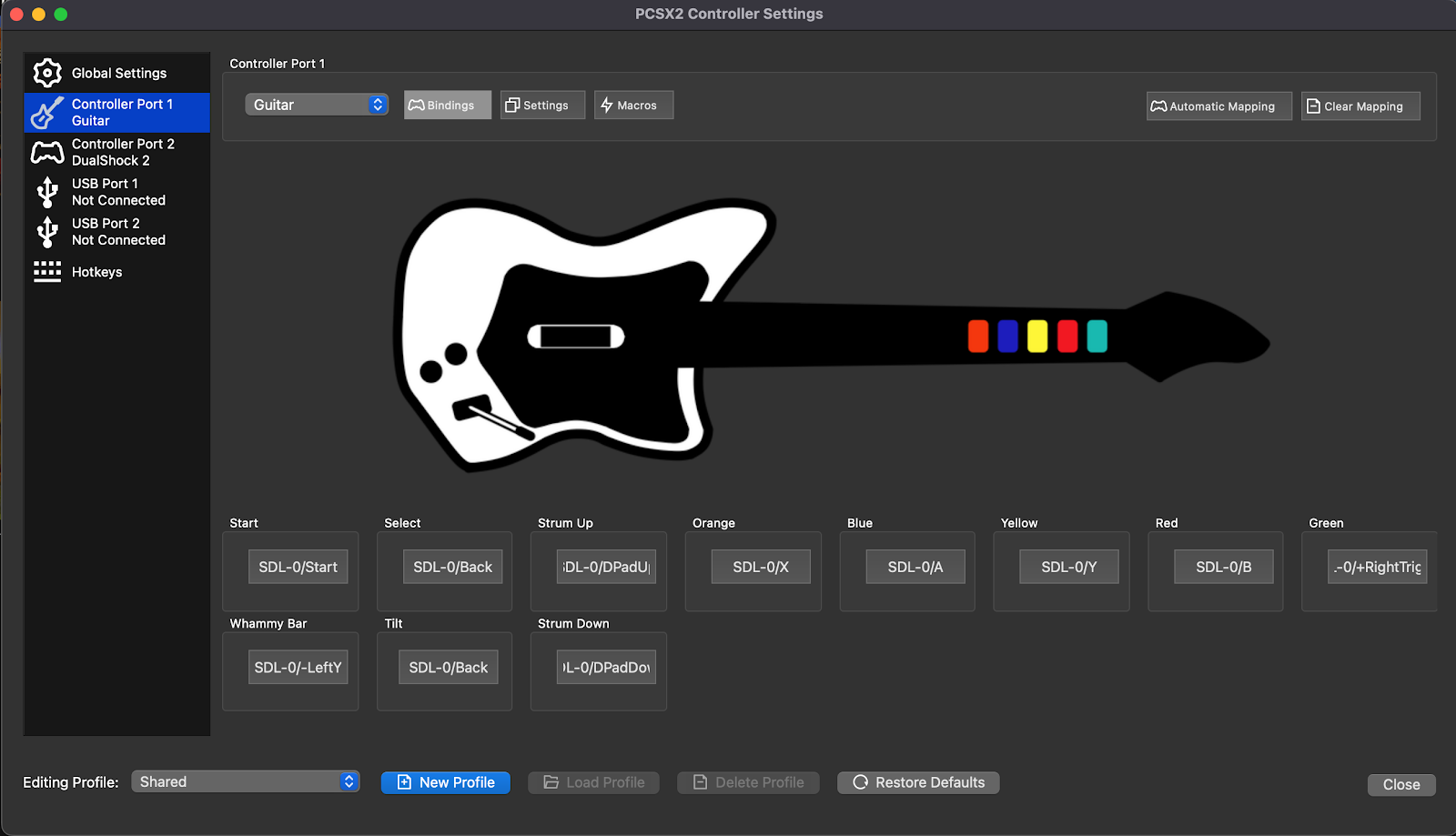This screenshot has height=836, width=1456.
Task: Switch to the Macros tab
Action: [634, 105]
